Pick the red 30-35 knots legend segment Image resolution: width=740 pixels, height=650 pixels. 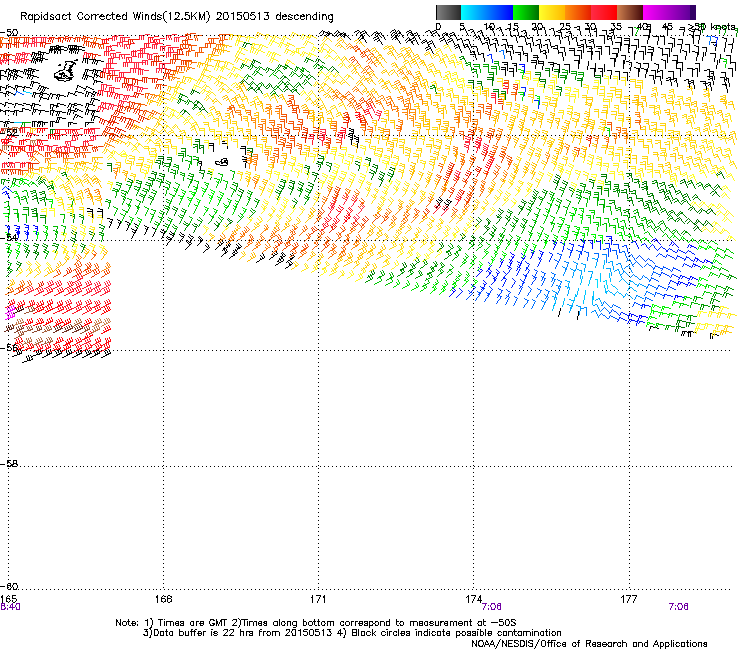click(x=604, y=12)
